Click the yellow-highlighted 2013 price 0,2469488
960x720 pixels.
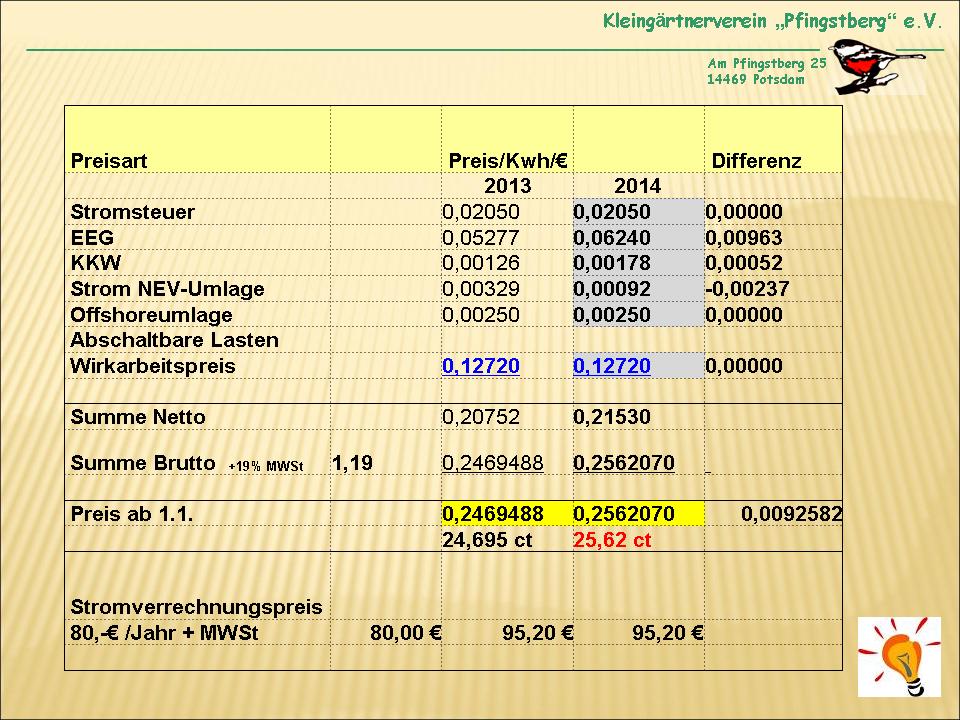pos(493,514)
